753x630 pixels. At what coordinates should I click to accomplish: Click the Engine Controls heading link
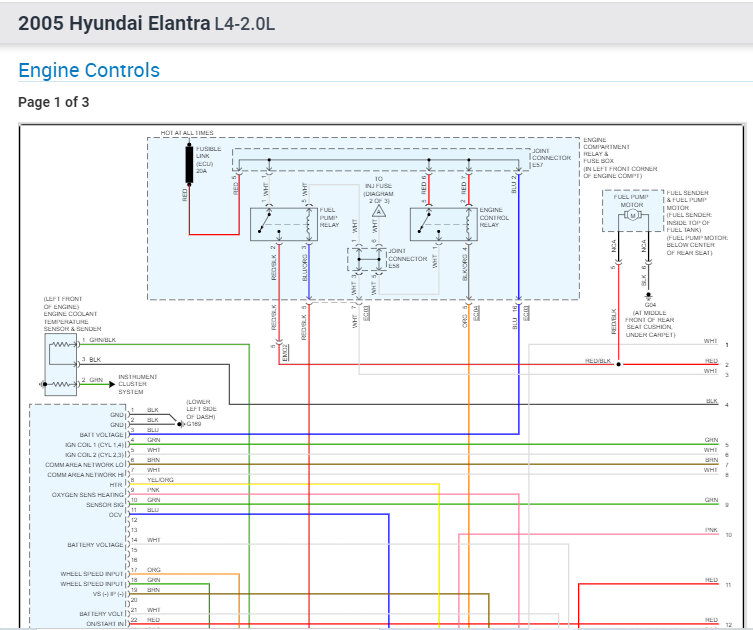(89, 70)
